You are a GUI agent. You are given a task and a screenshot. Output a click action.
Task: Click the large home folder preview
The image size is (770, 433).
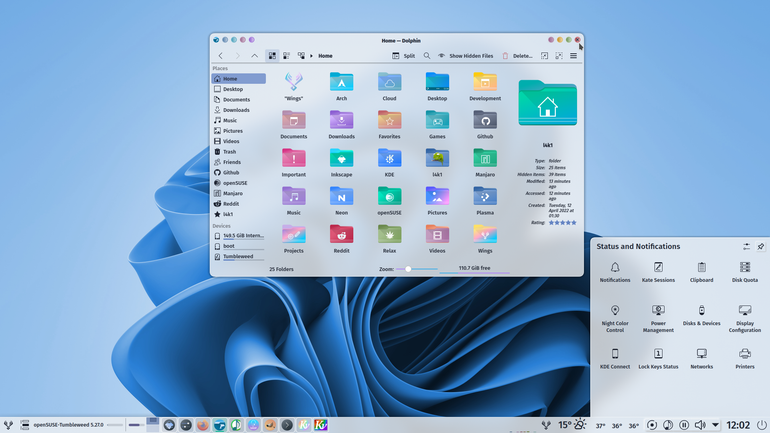[x=548, y=104]
